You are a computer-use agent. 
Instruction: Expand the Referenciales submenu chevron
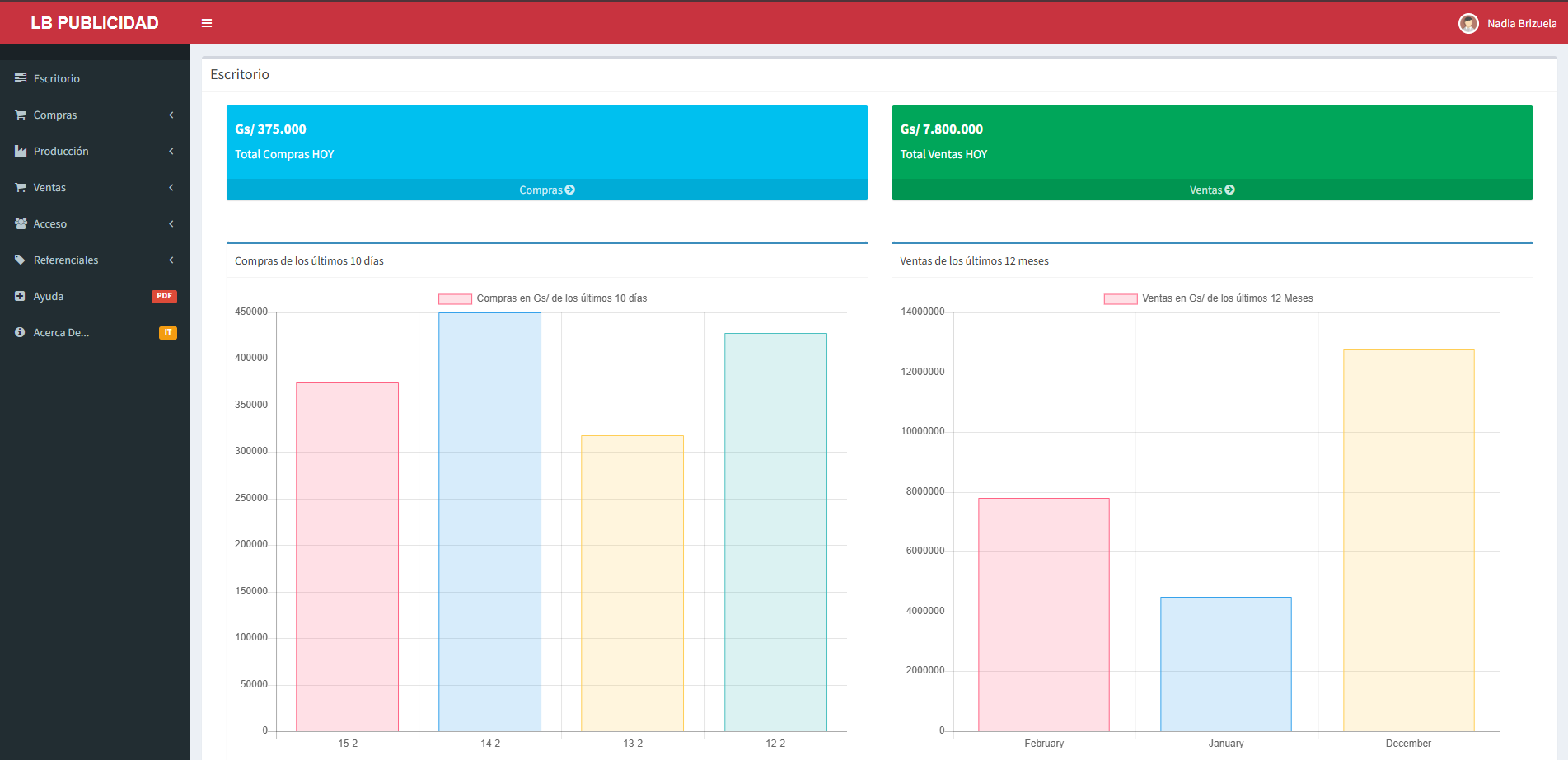pos(171,260)
